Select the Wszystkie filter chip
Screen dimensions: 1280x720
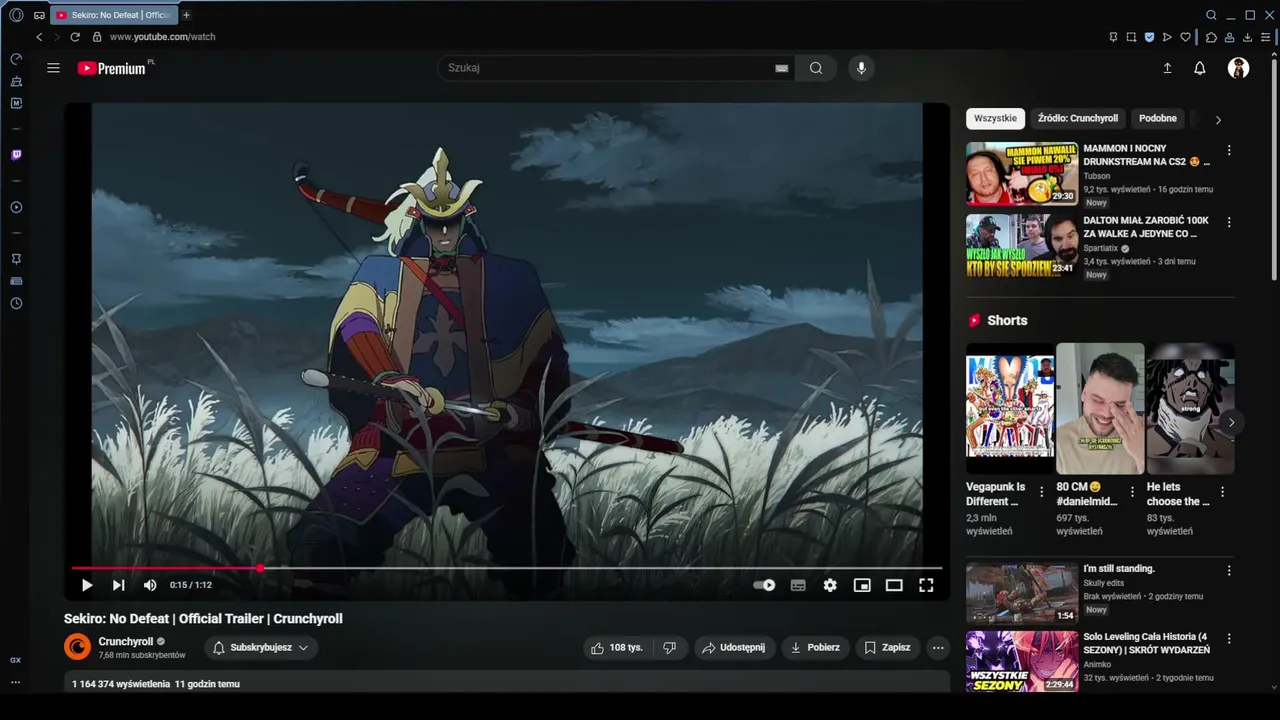[995, 118]
